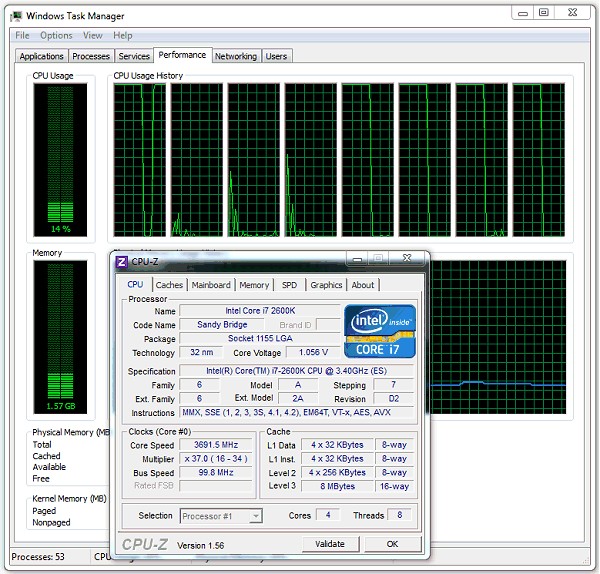Open the Graphics tab in CPU-Z
Screen dimensions: 600x574
point(326,285)
